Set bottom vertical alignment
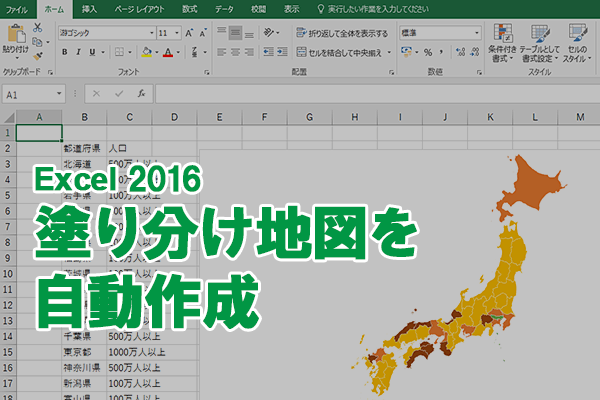Image resolution: width=600 pixels, height=400 pixels. point(249,34)
